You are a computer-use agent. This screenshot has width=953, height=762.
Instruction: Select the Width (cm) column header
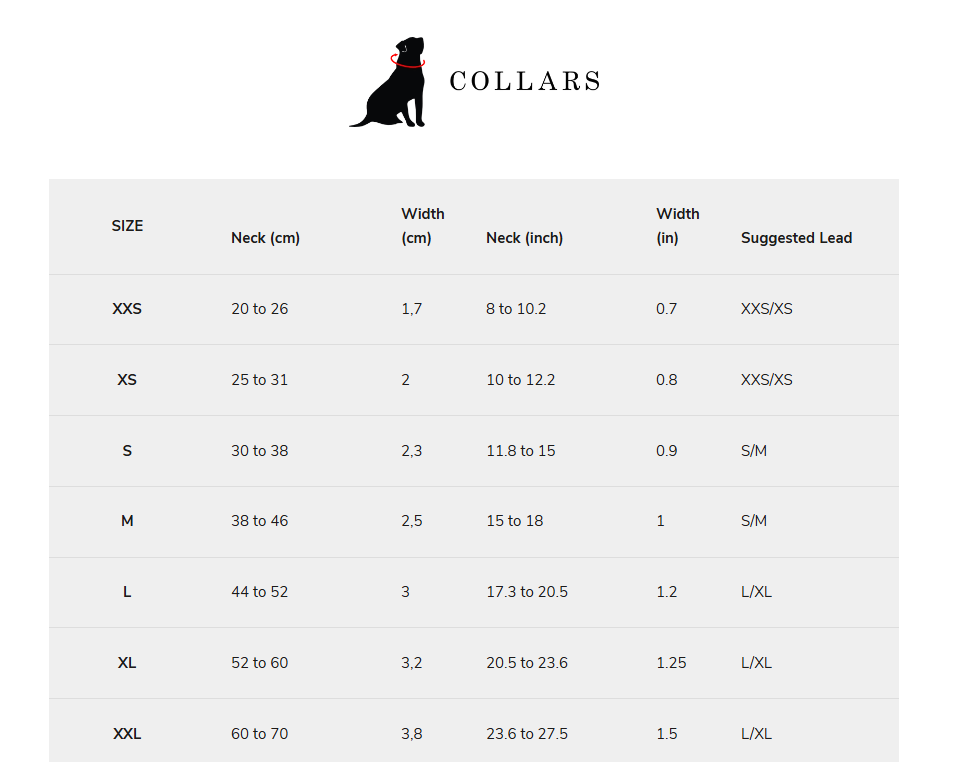click(x=423, y=226)
